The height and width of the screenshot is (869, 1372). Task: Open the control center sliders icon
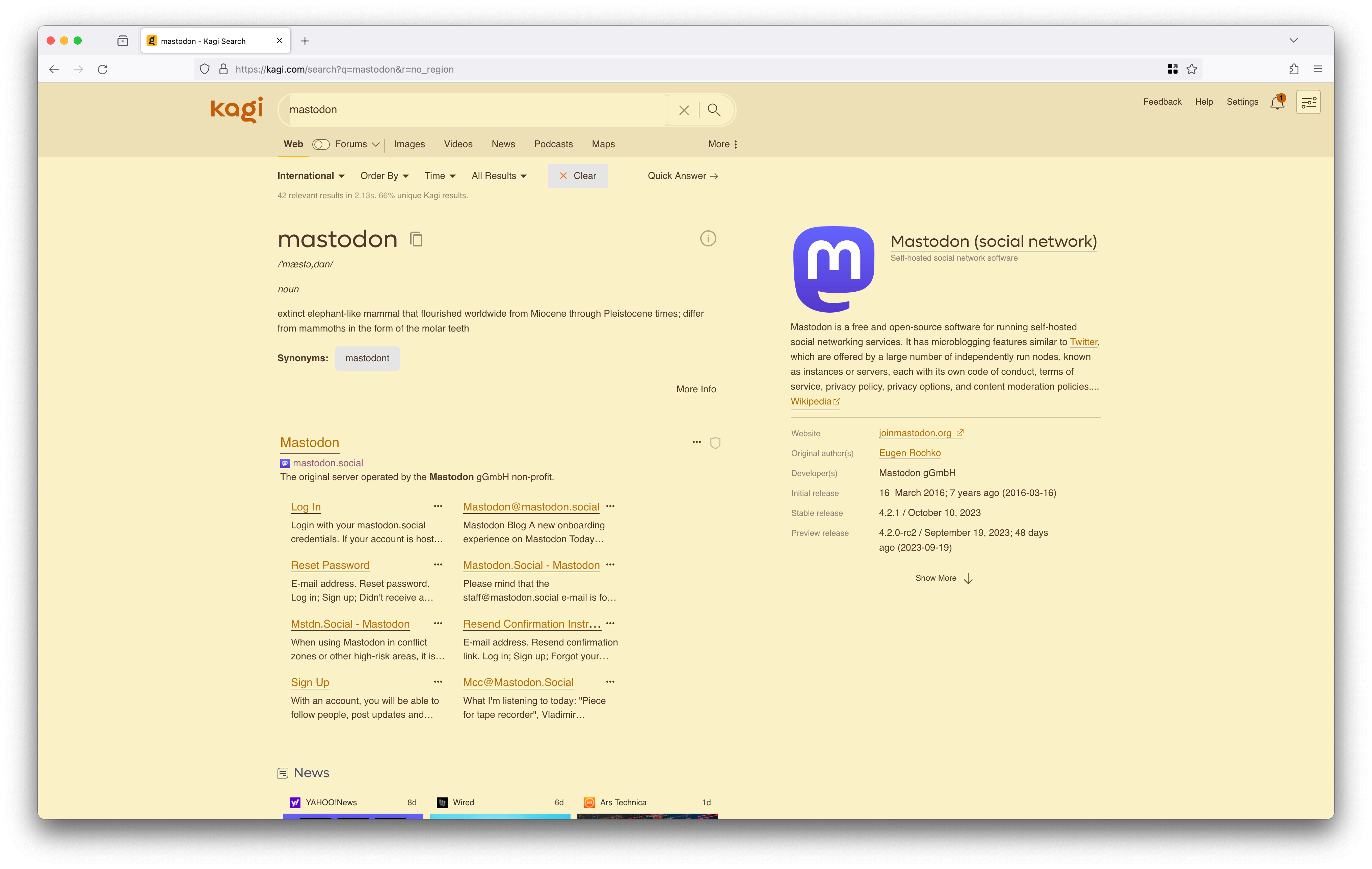coord(1308,102)
